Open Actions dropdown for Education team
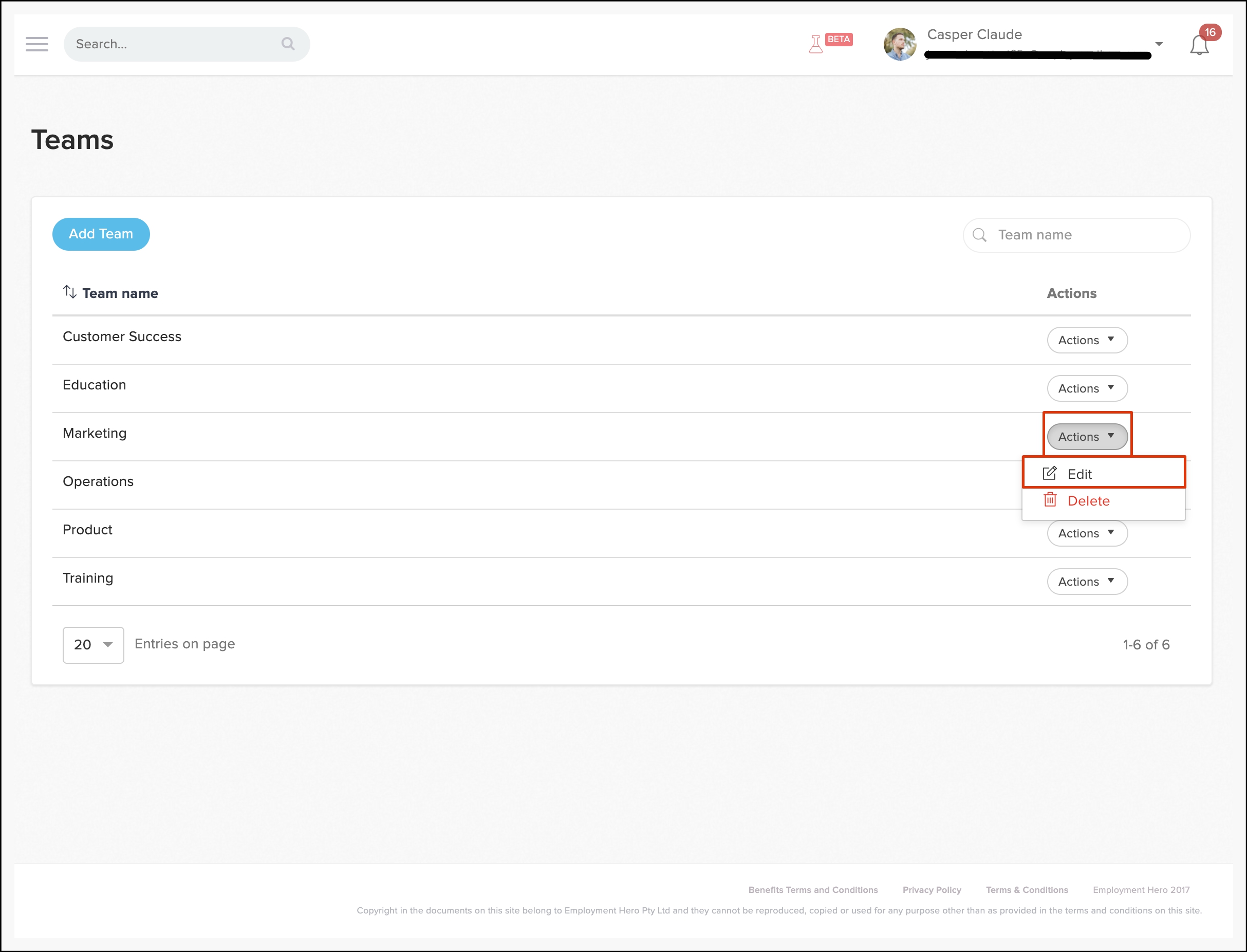The height and width of the screenshot is (952, 1247). (1087, 388)
